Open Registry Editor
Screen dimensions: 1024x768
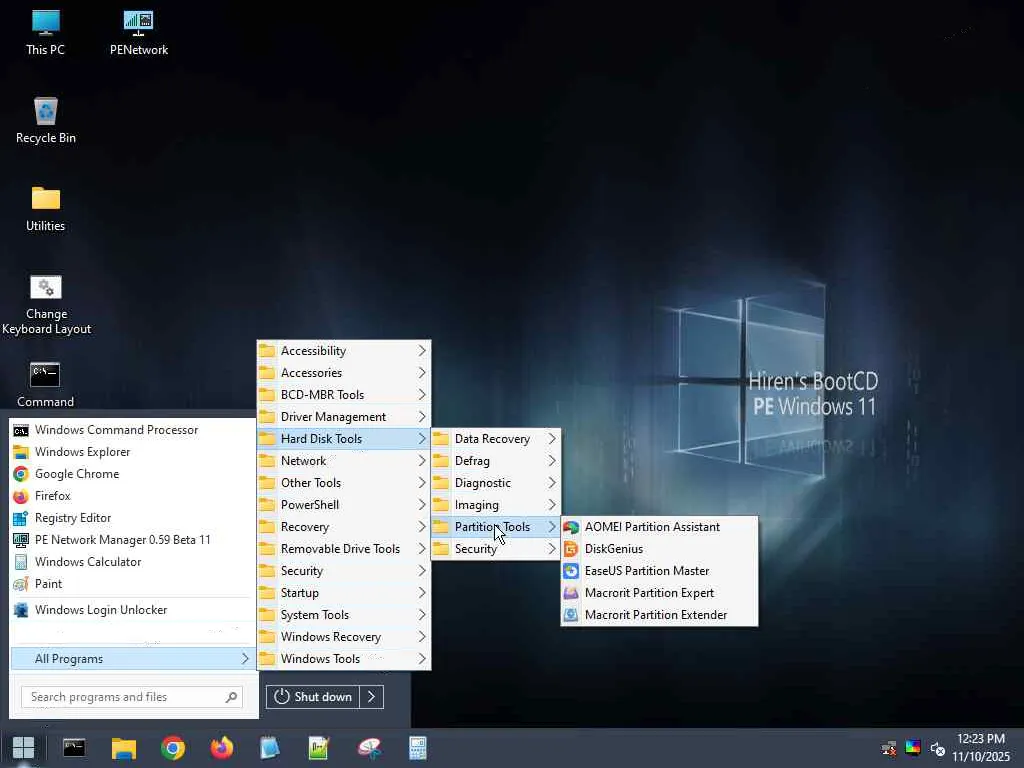click(133, 518)
